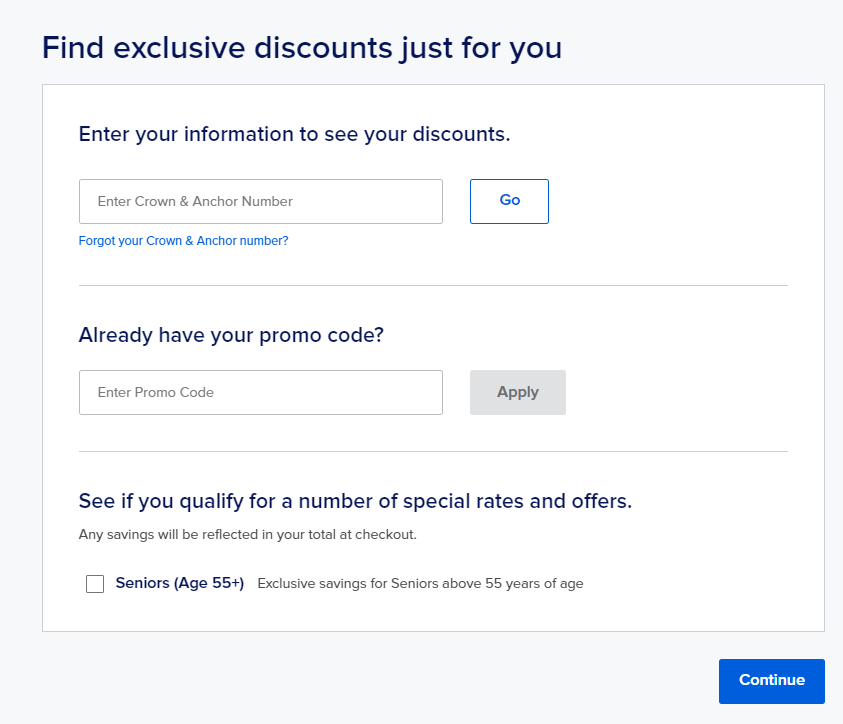Click the Exclusive savings for Seniors description
This screenshot has width=843, height=724.
(x=420, y=584)
